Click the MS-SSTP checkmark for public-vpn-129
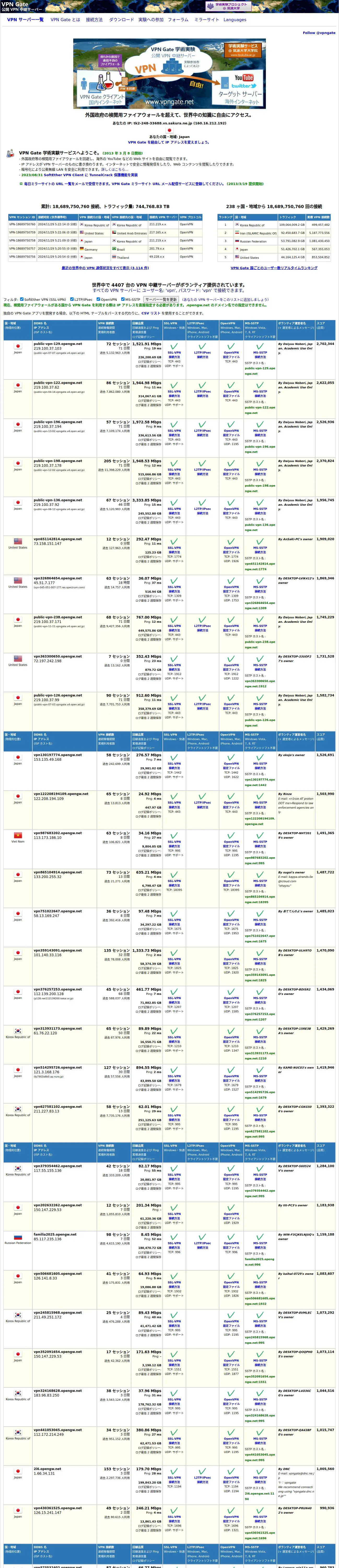Screen dimensions: 339x1568 [260, 346]
